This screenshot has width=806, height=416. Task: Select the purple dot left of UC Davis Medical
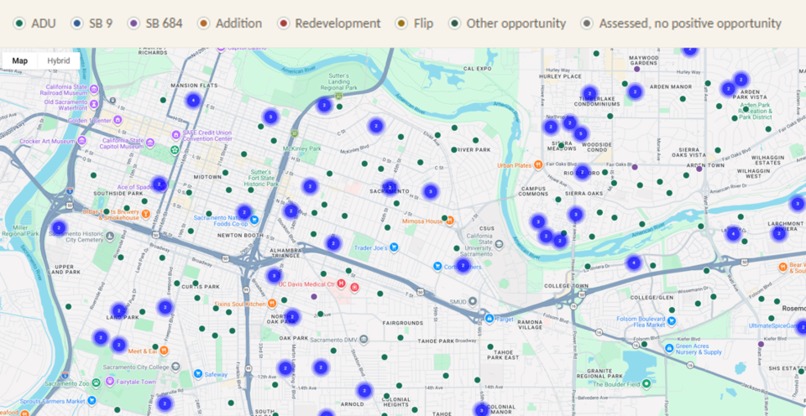coord(314,296)
